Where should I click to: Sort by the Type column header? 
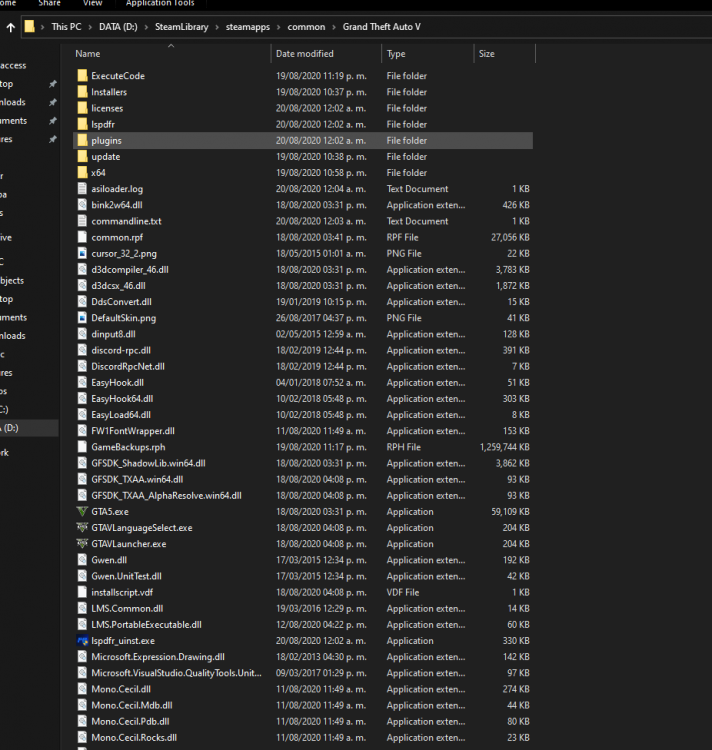(x=427, y=54)
